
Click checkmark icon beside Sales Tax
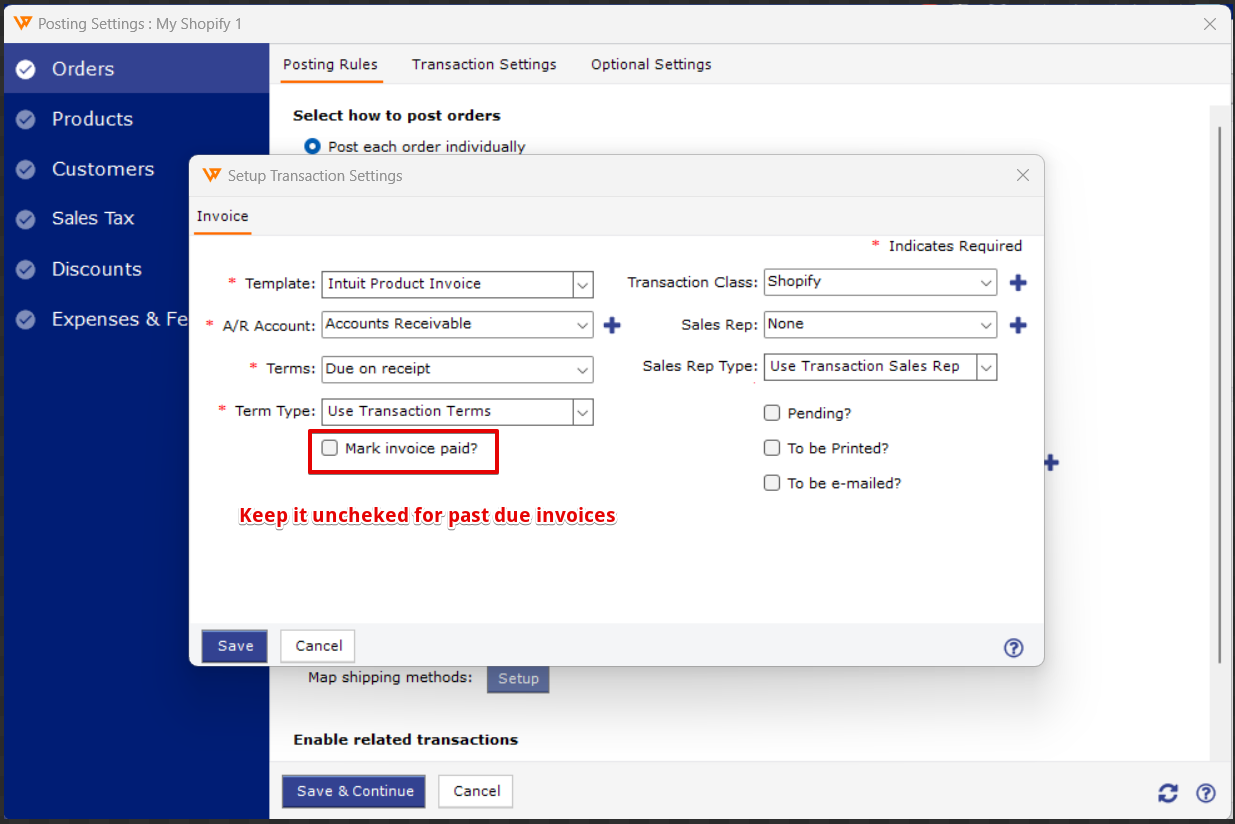coord(26,219)
